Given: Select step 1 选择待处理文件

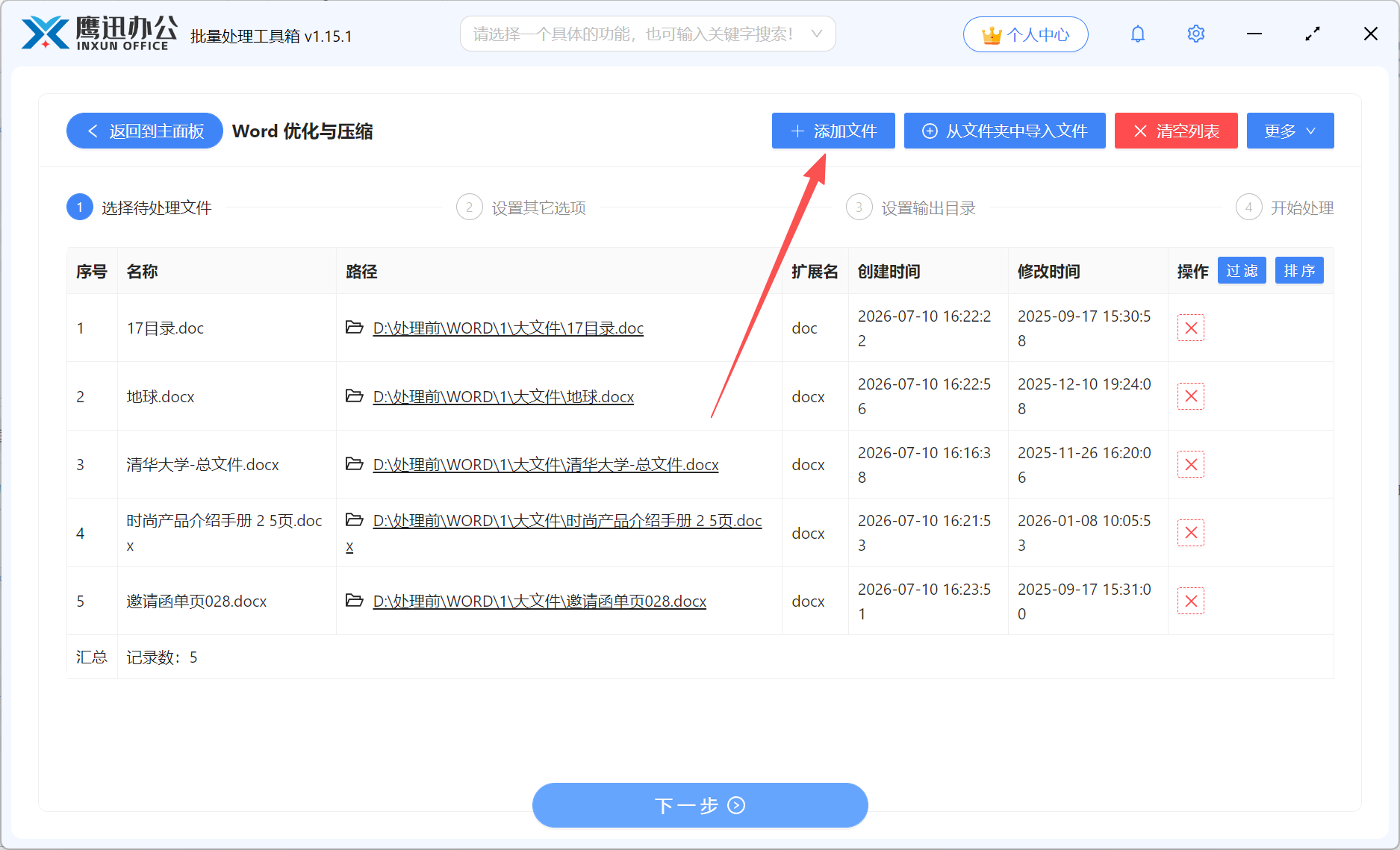Looking at the screenshot, I should point(139,207).
